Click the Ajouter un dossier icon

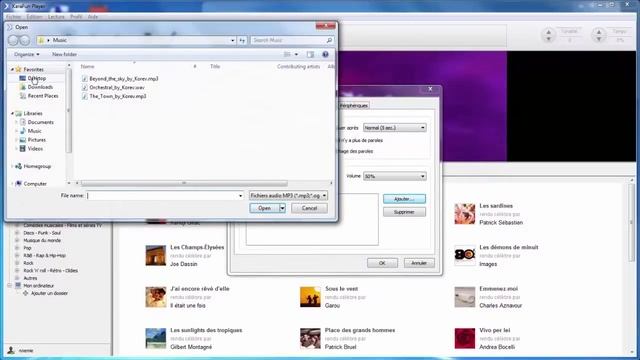pyautogui.click(x=25, y=293)
